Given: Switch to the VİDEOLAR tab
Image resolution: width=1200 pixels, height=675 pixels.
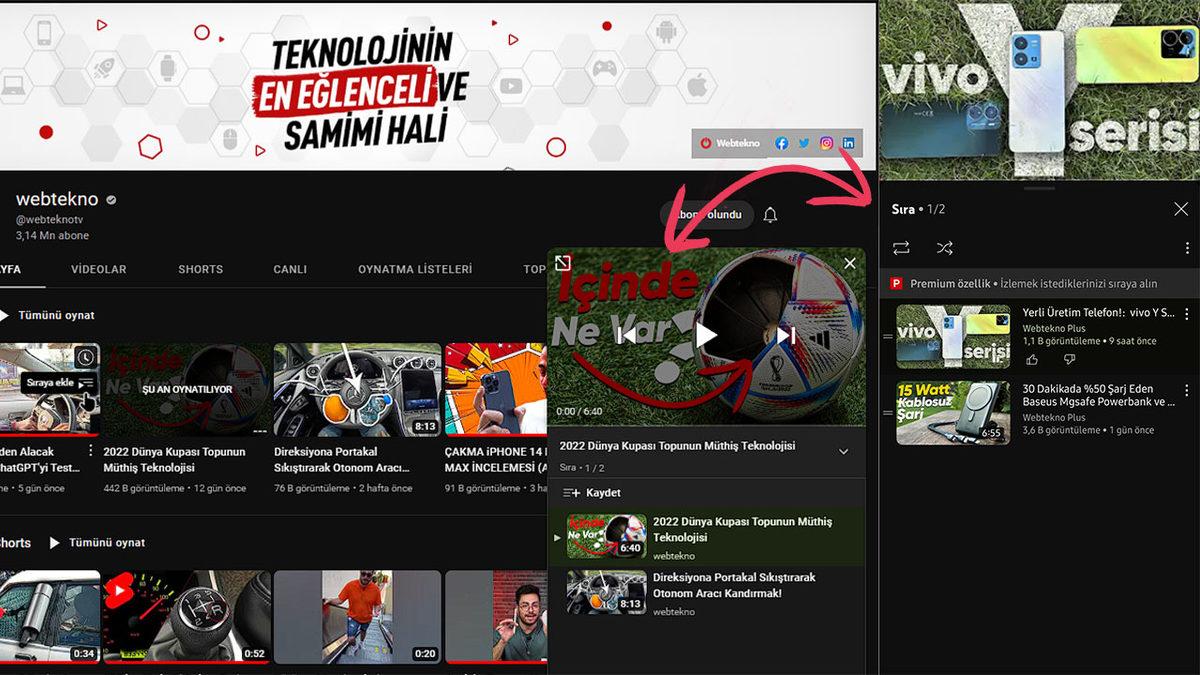Looking at the screenshot, I should [x=99, y=269].
